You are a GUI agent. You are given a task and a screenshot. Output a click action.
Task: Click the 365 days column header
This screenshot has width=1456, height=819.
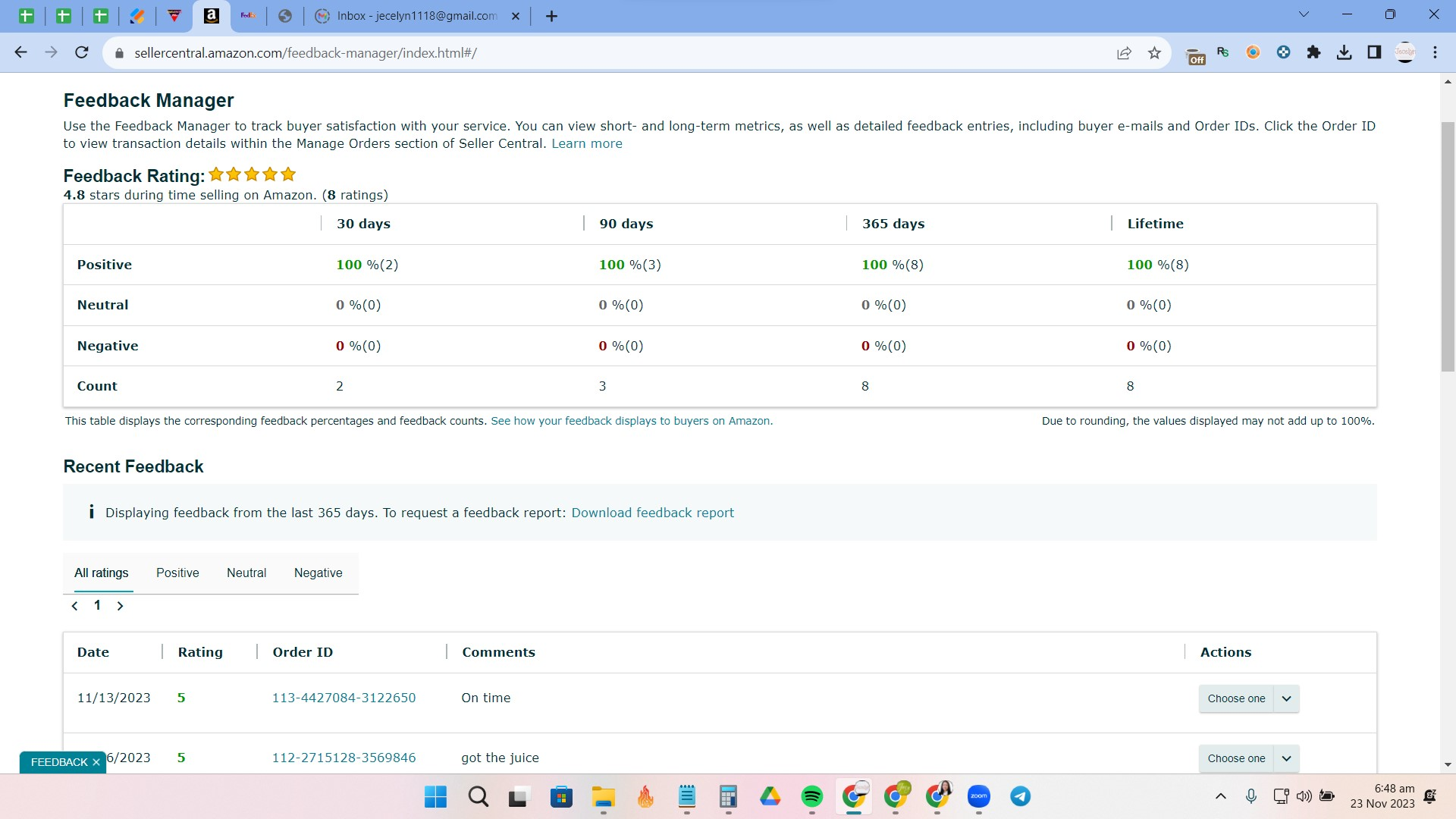pyautogui.click(x=893, y=224)
